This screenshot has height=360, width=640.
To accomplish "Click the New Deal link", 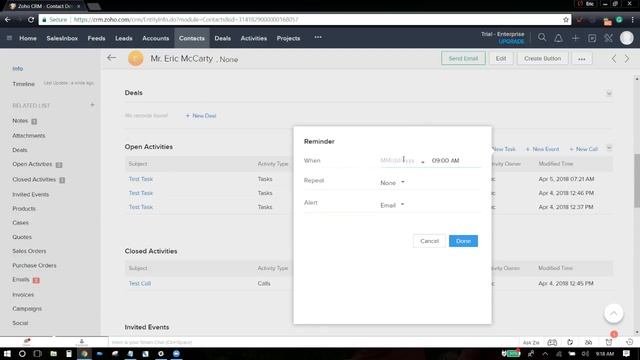I will 201,116.
